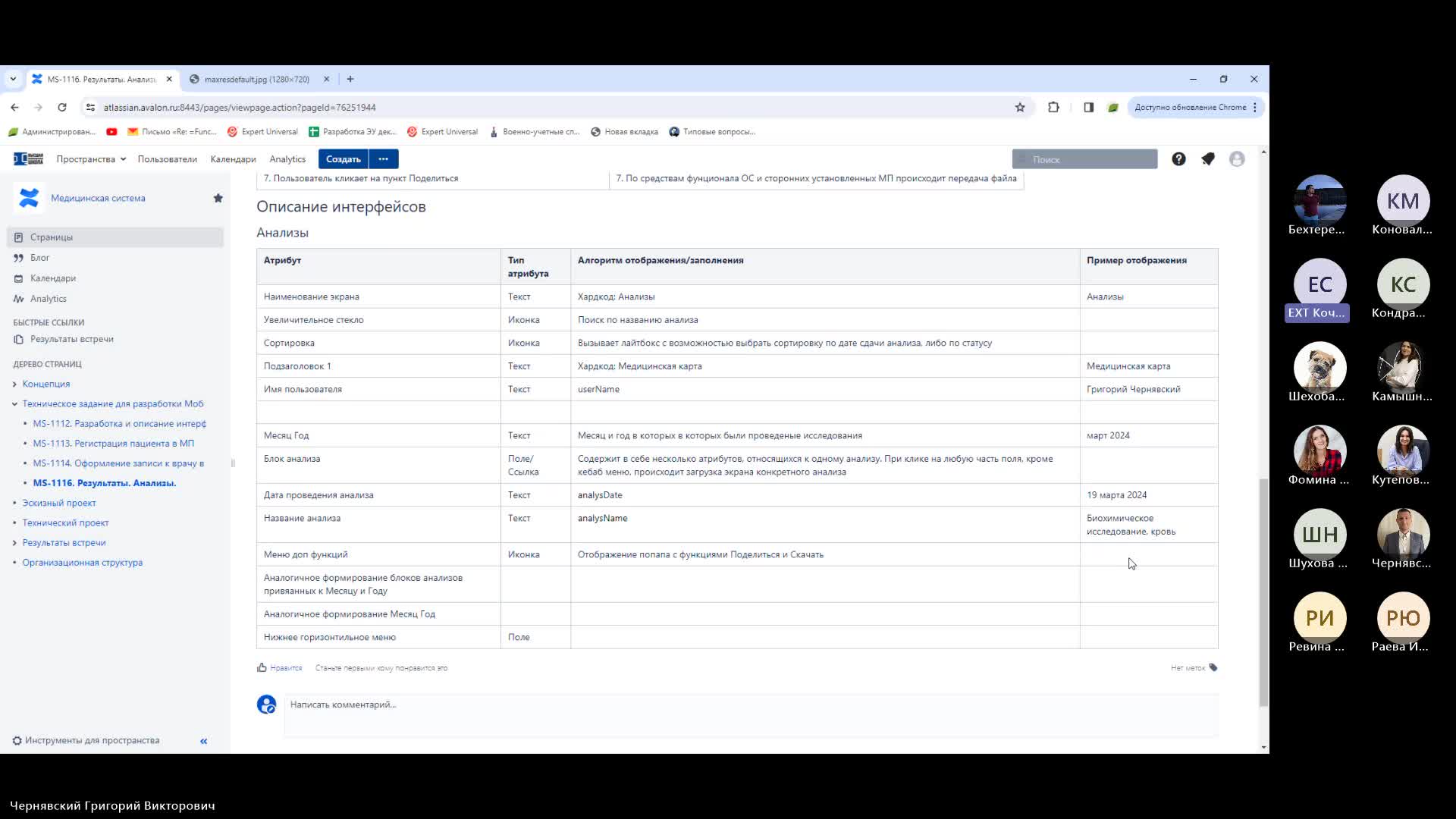Screen dimensions: 1456x819
Task: Open the help question mark menu
Action: click(x=1178, y=158)
